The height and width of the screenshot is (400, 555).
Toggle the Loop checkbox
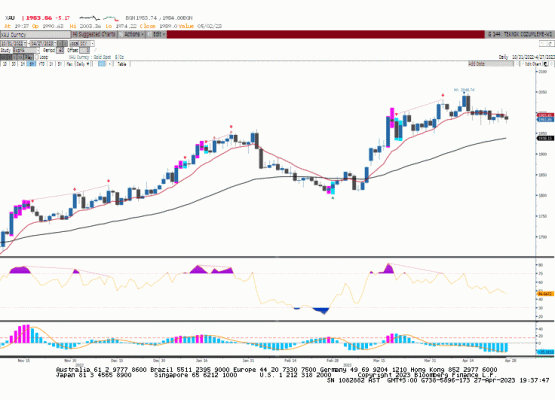(36, 57)
